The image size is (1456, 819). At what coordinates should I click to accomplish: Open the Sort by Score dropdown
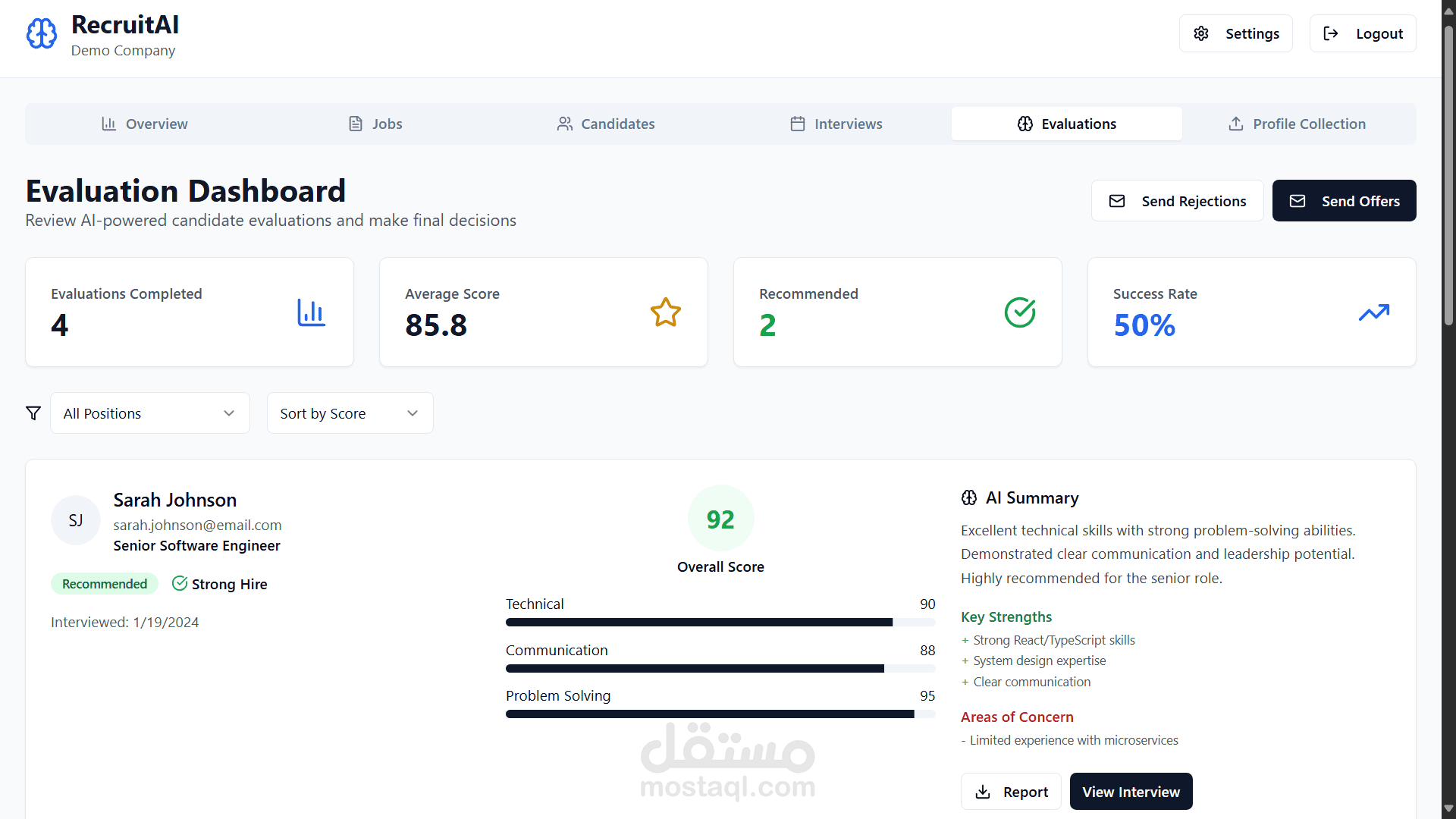click(350, 413)
